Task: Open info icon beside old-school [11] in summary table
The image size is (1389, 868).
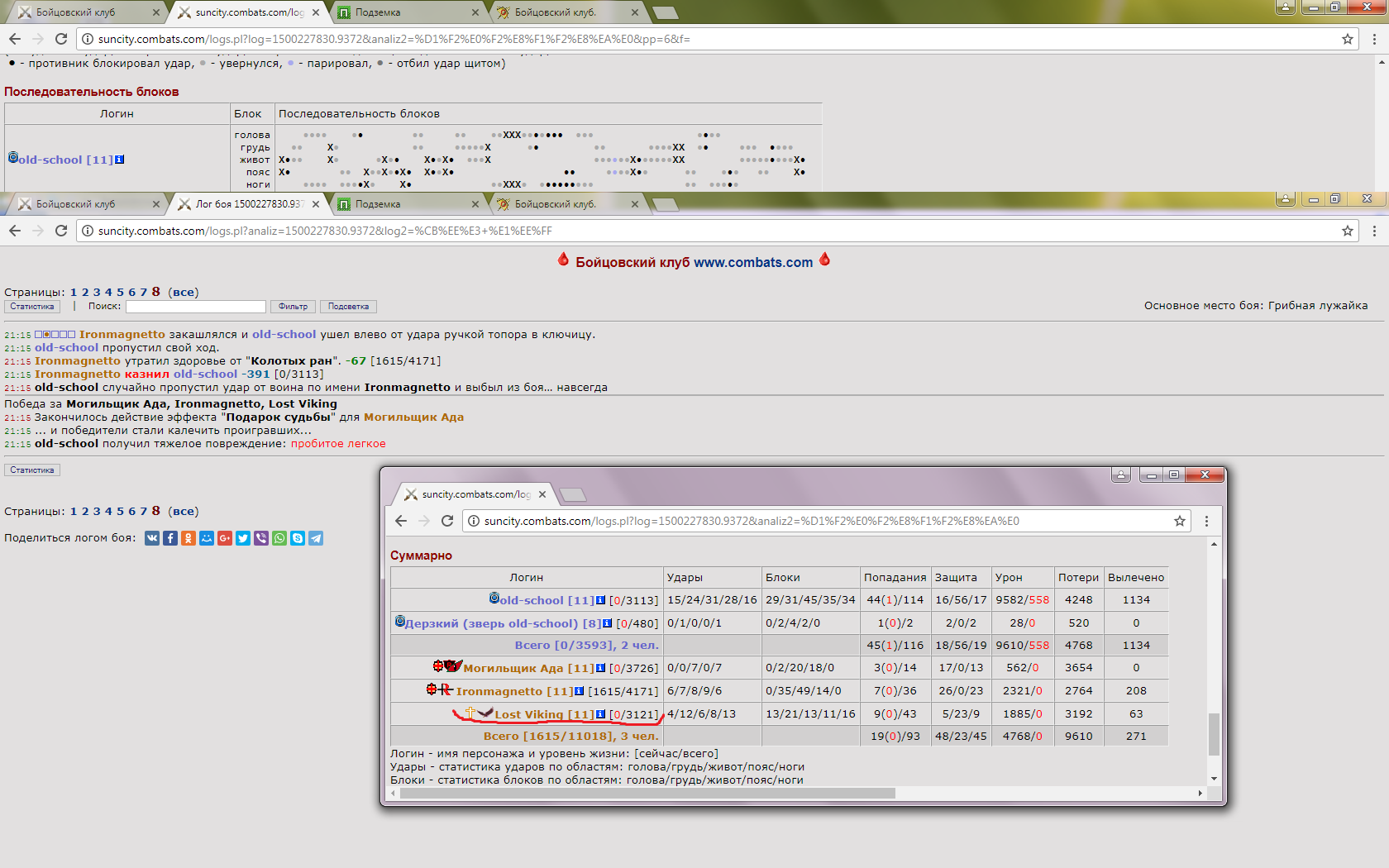Action: click(601, 600)
